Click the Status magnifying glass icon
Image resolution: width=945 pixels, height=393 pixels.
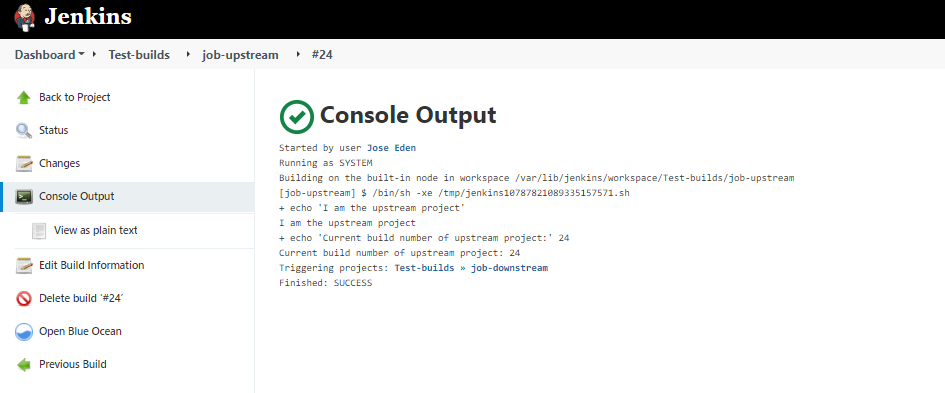[x=24, y=130]
